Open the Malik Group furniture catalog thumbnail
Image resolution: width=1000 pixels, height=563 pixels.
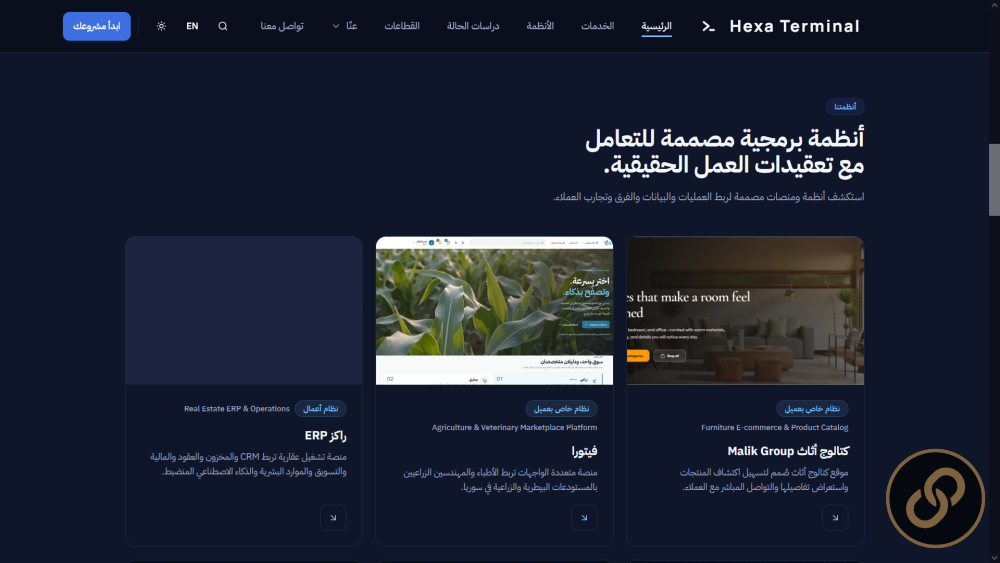(746, 311)
